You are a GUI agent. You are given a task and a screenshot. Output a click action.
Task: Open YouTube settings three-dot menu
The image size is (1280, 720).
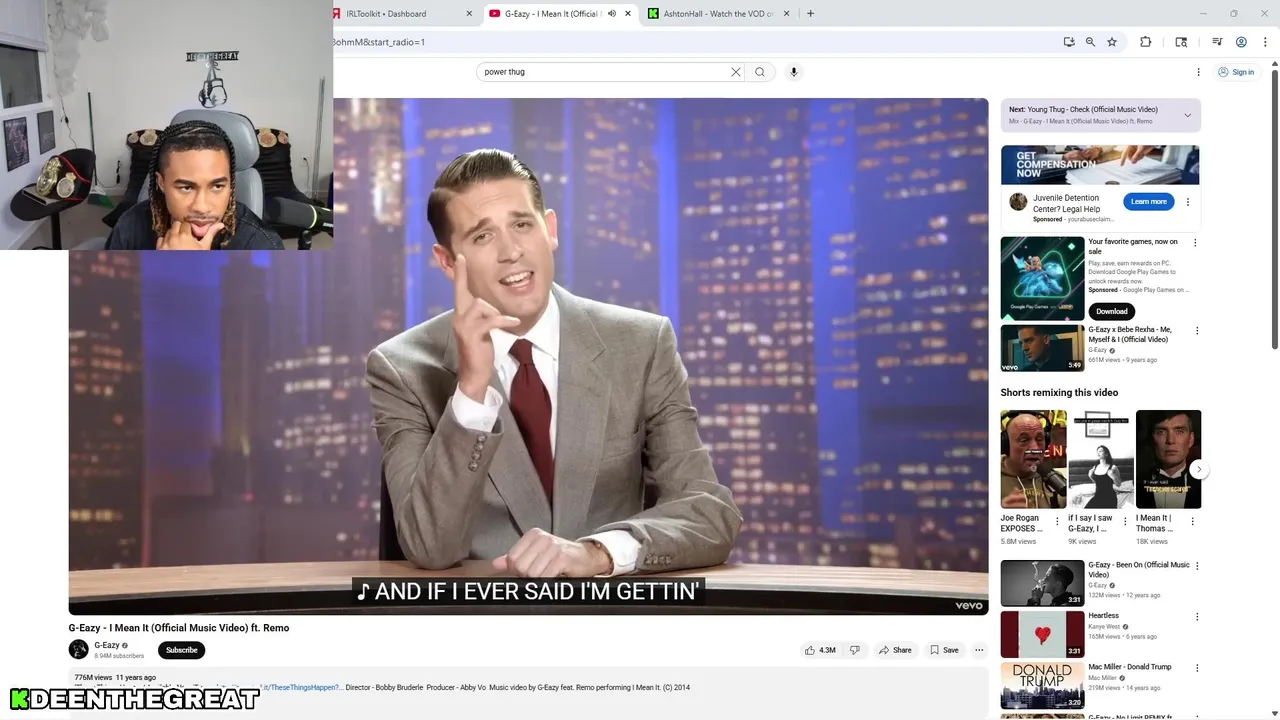pyautogui.click(x=1199, y=72)
